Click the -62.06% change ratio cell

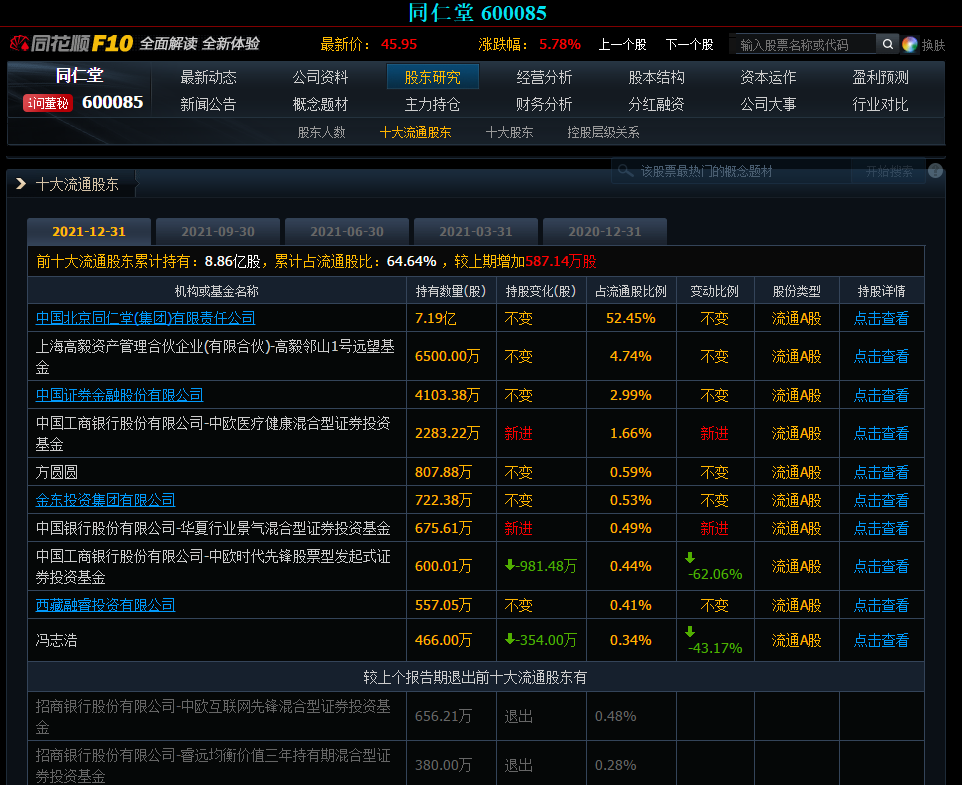point(715,567)
